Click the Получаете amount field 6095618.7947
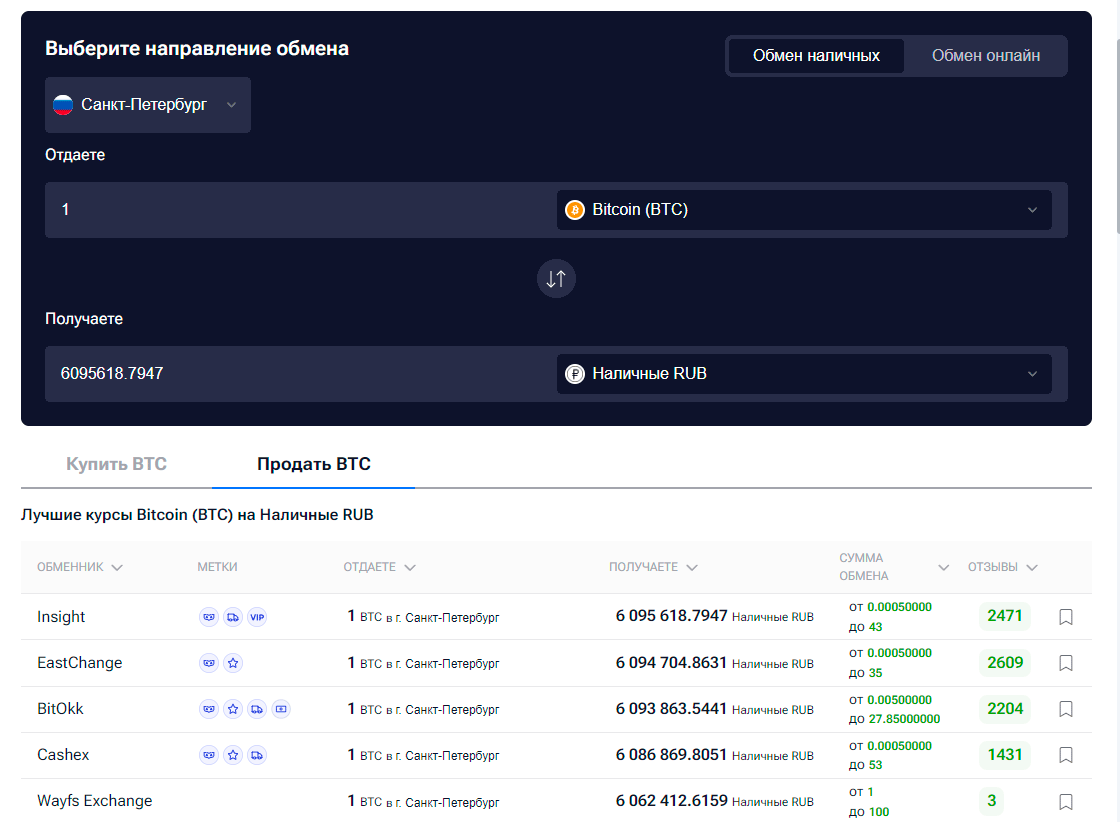The height and width of the screenshot is (822, 1120). pyautogui.click(x=300, y=374)
